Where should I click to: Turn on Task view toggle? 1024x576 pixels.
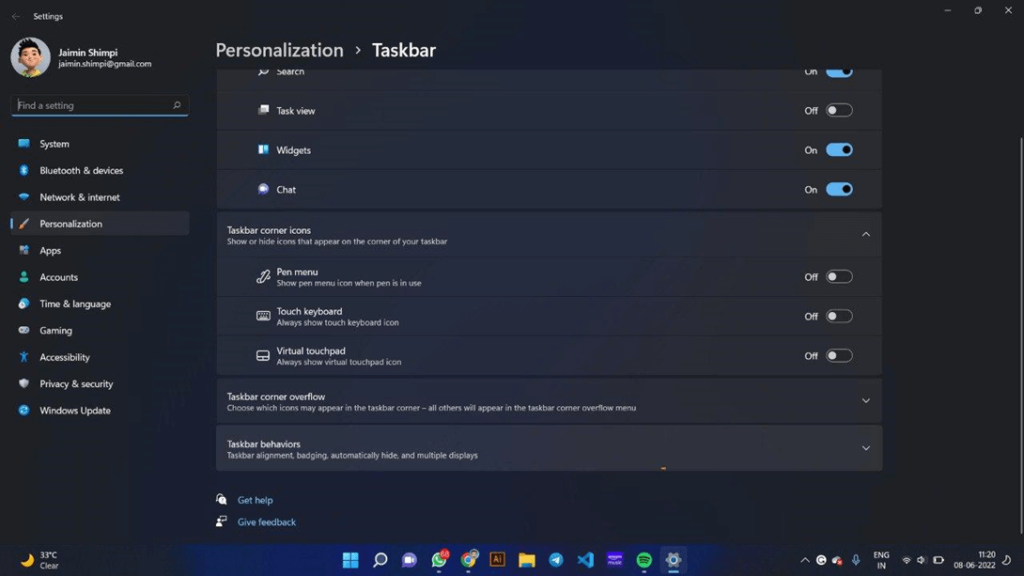839,110
